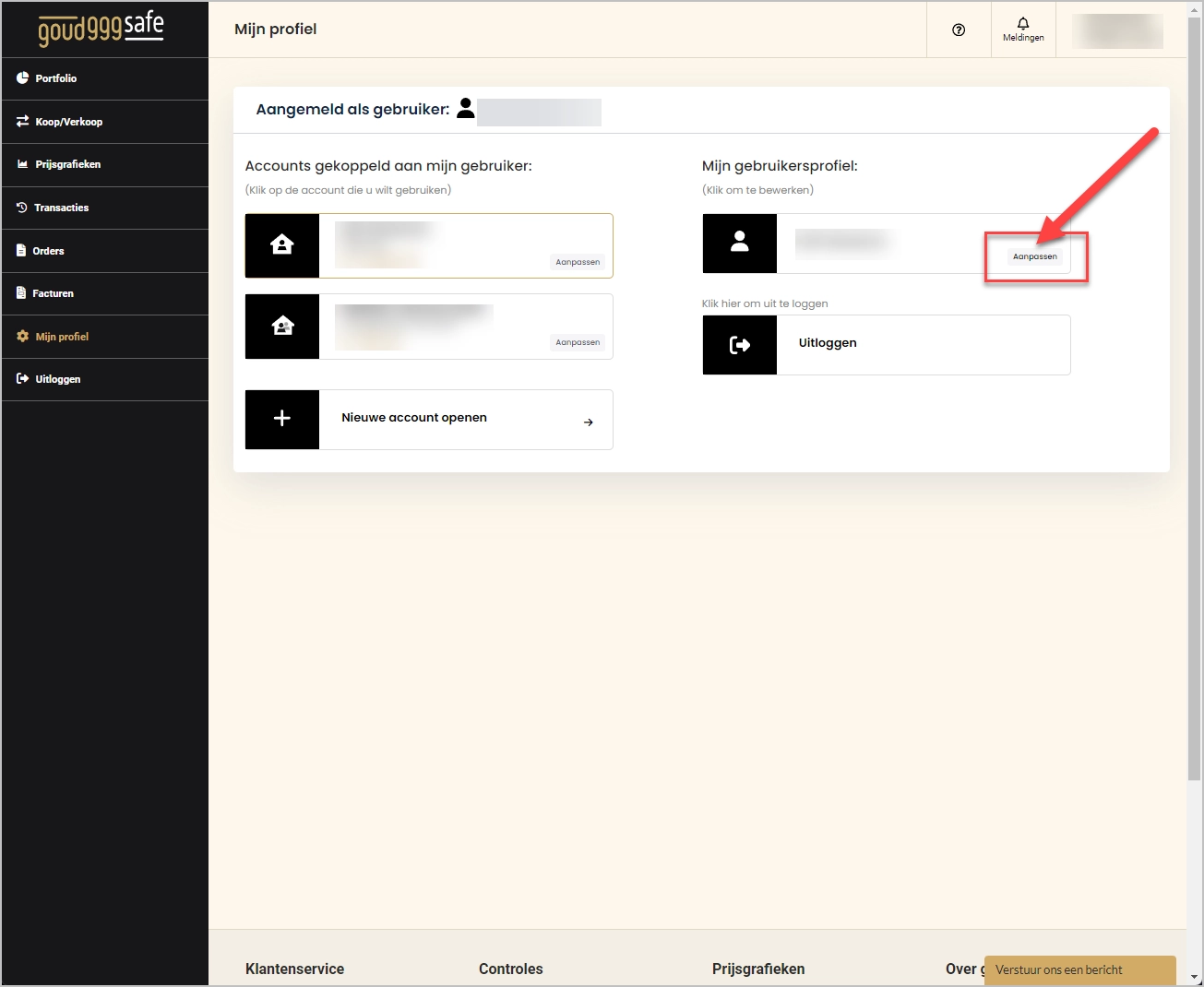
Task: Click the goud999safe logo
Action: tap(101, 29)
